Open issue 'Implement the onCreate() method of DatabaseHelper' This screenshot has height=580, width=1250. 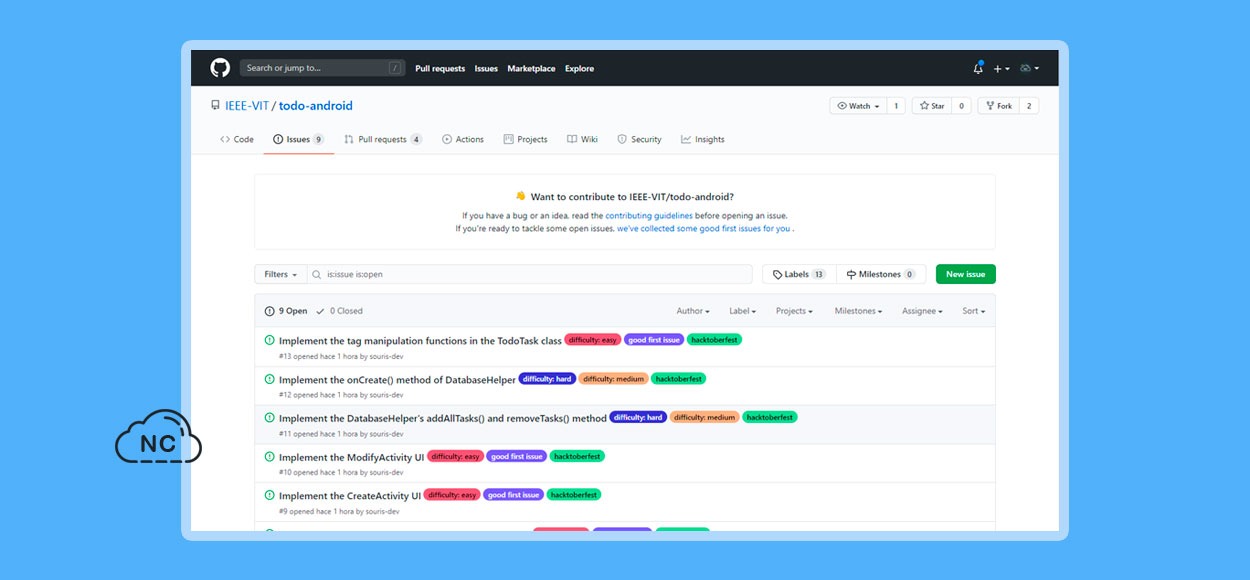click(x=397, y=380)
